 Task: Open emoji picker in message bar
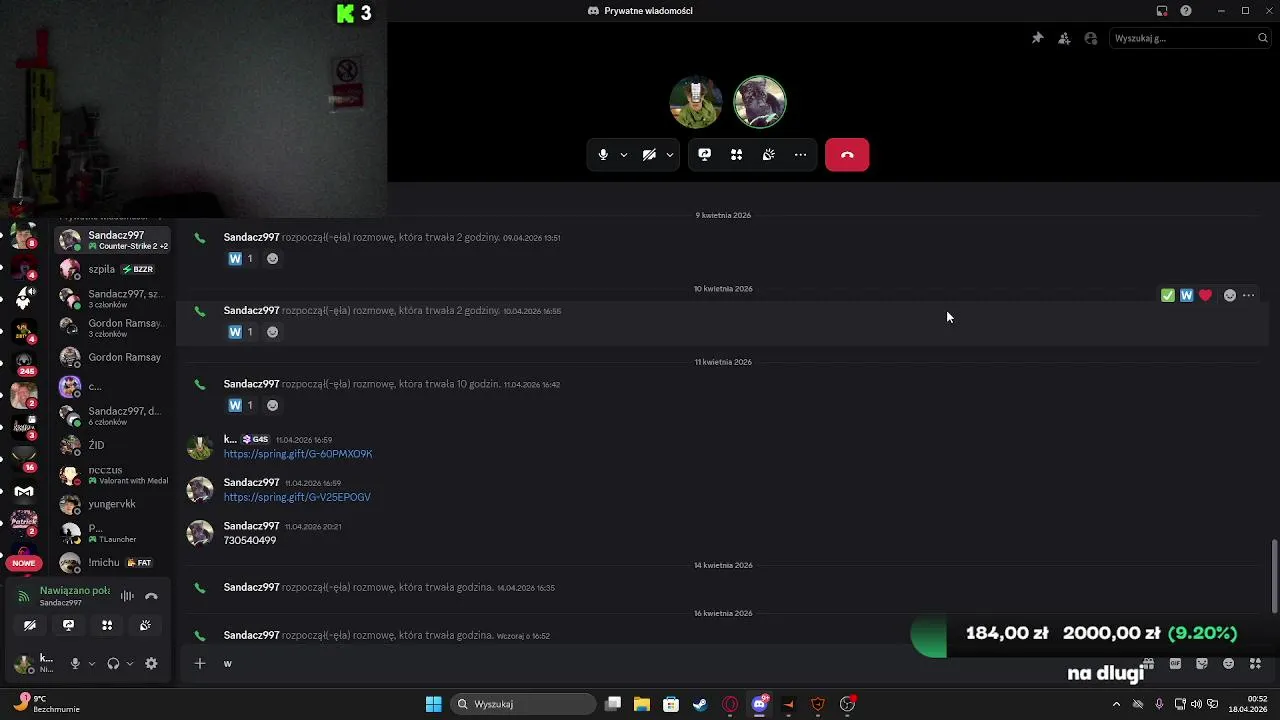pos(1229,663)
